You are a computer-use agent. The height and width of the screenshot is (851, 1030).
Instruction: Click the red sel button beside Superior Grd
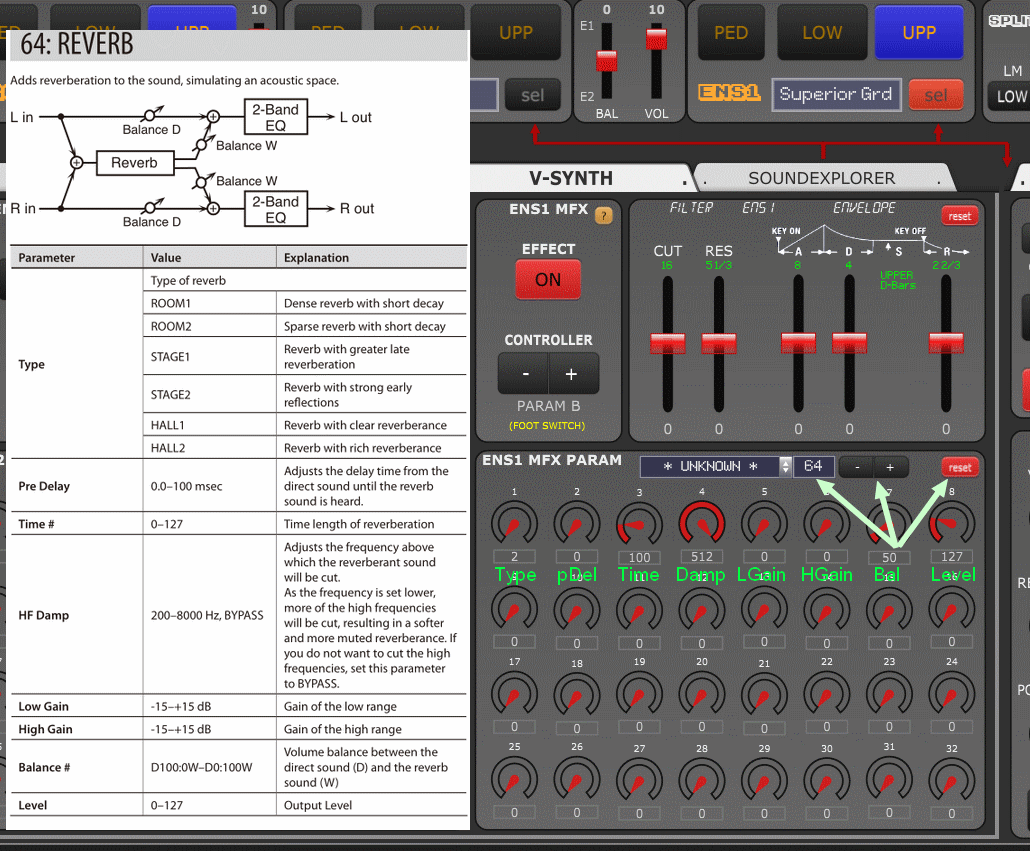(936, 96)
